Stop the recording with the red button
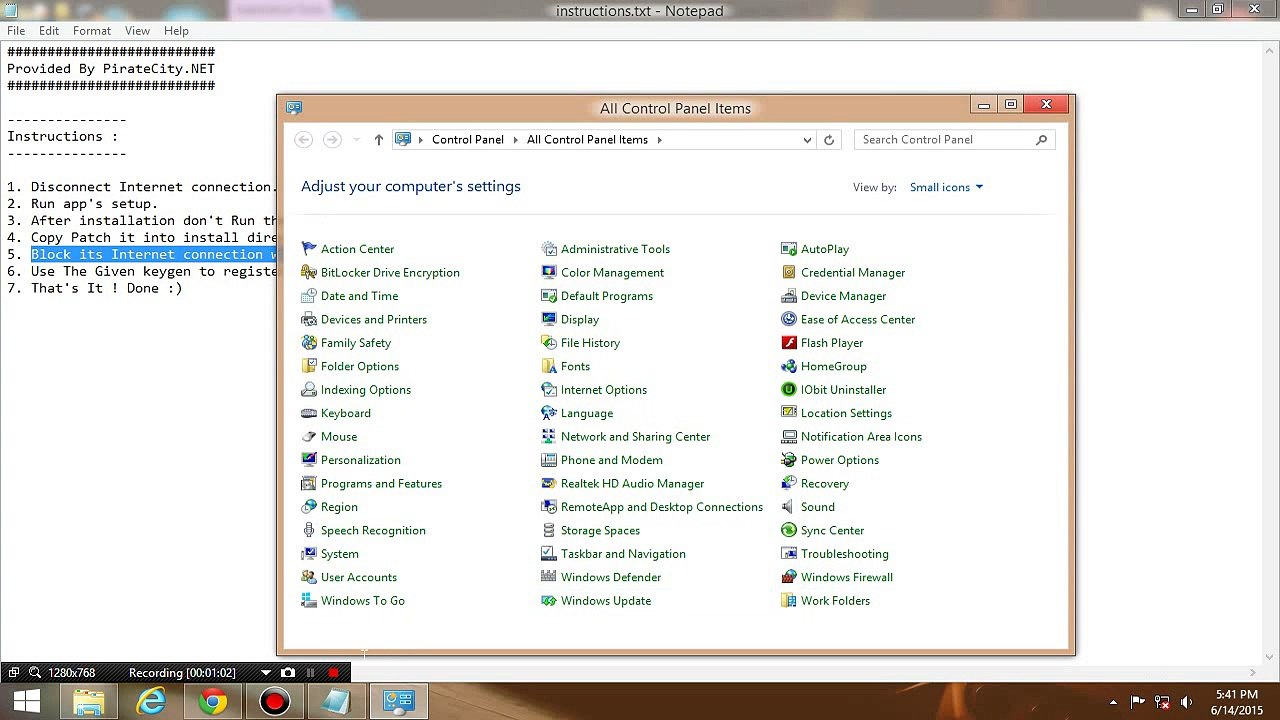This screenshot has width=1280, height=720. [333, 673]
